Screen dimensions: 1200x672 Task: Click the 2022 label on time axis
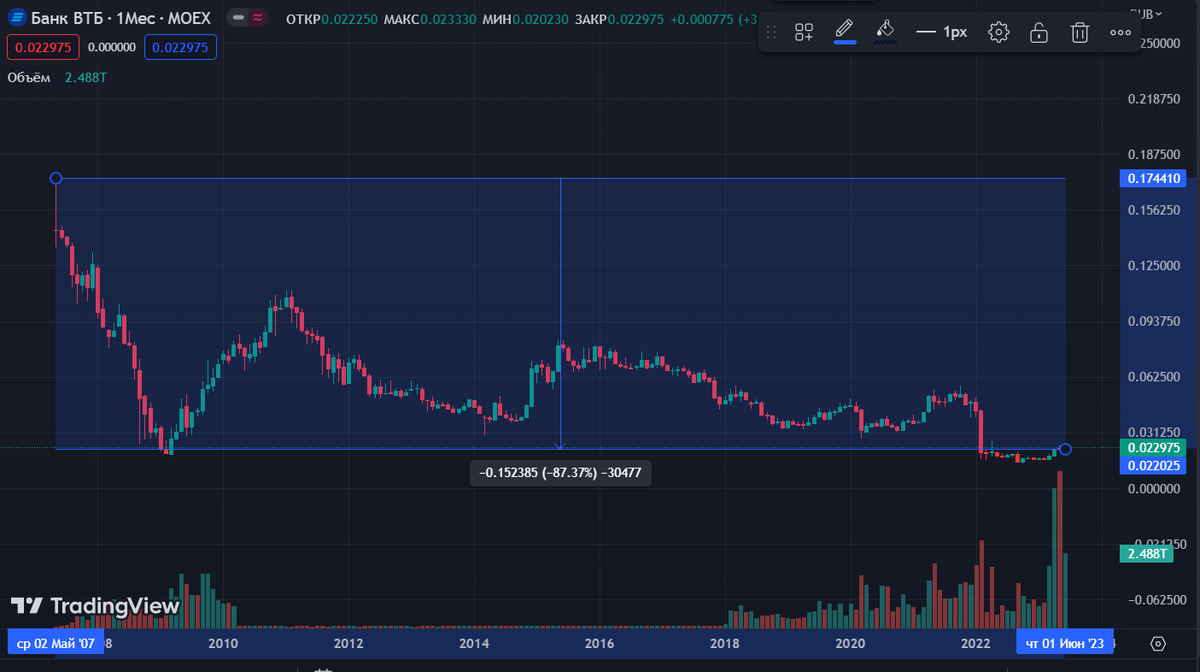point(976,643)
